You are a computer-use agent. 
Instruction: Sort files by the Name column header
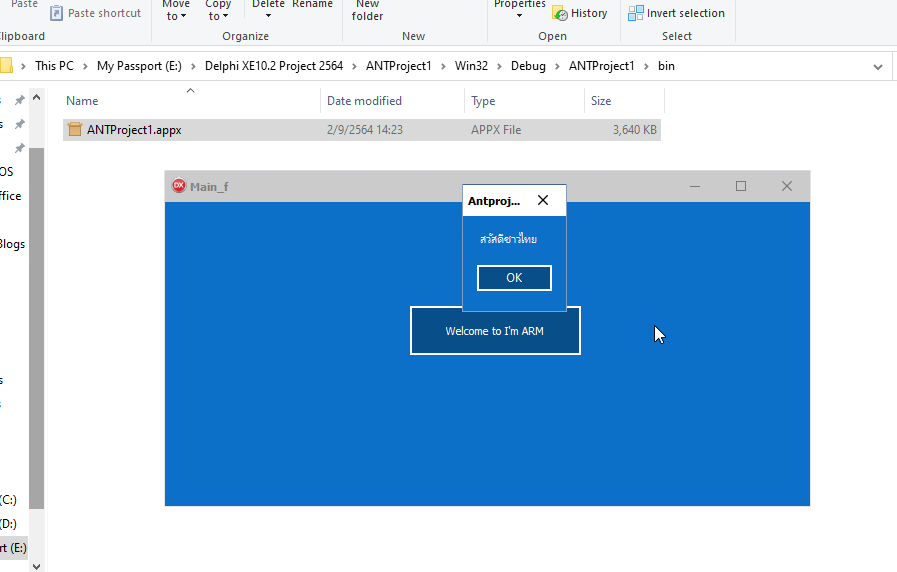click(82, 101)
